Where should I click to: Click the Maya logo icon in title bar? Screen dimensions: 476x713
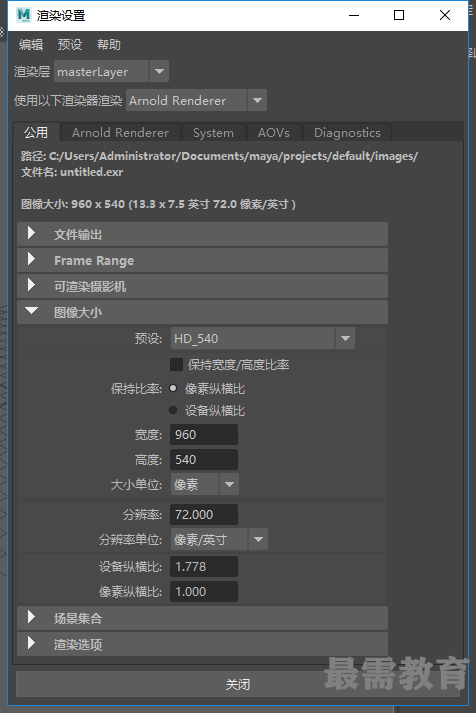pyautogui.click(x=23, y=15)
